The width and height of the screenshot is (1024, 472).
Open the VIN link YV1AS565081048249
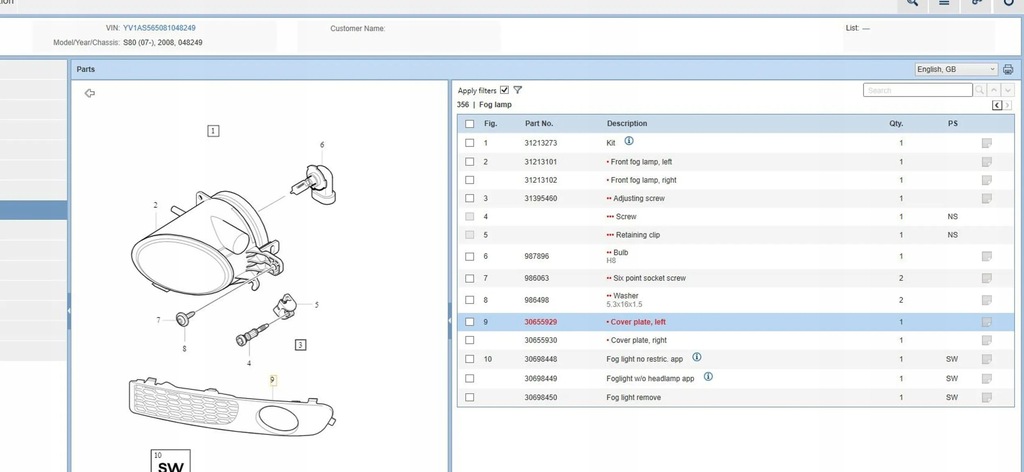pos(159,28)
